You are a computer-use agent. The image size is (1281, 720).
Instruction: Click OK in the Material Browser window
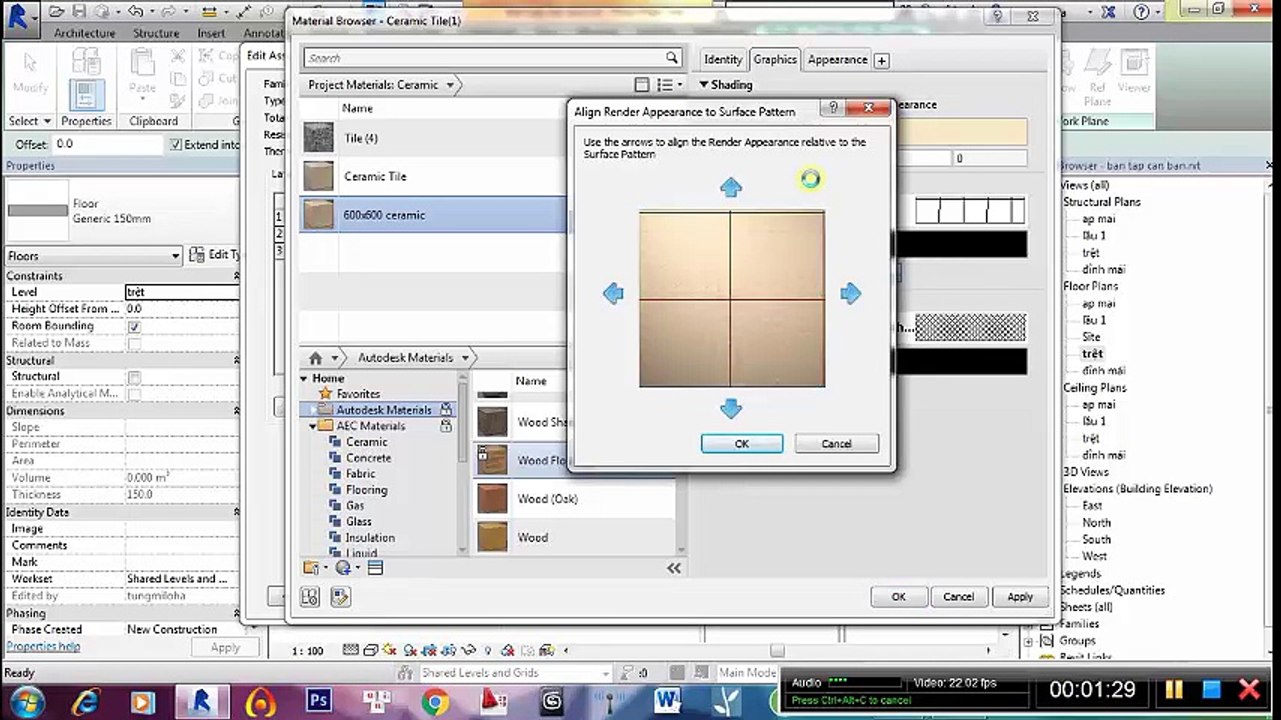pos(898,597)
